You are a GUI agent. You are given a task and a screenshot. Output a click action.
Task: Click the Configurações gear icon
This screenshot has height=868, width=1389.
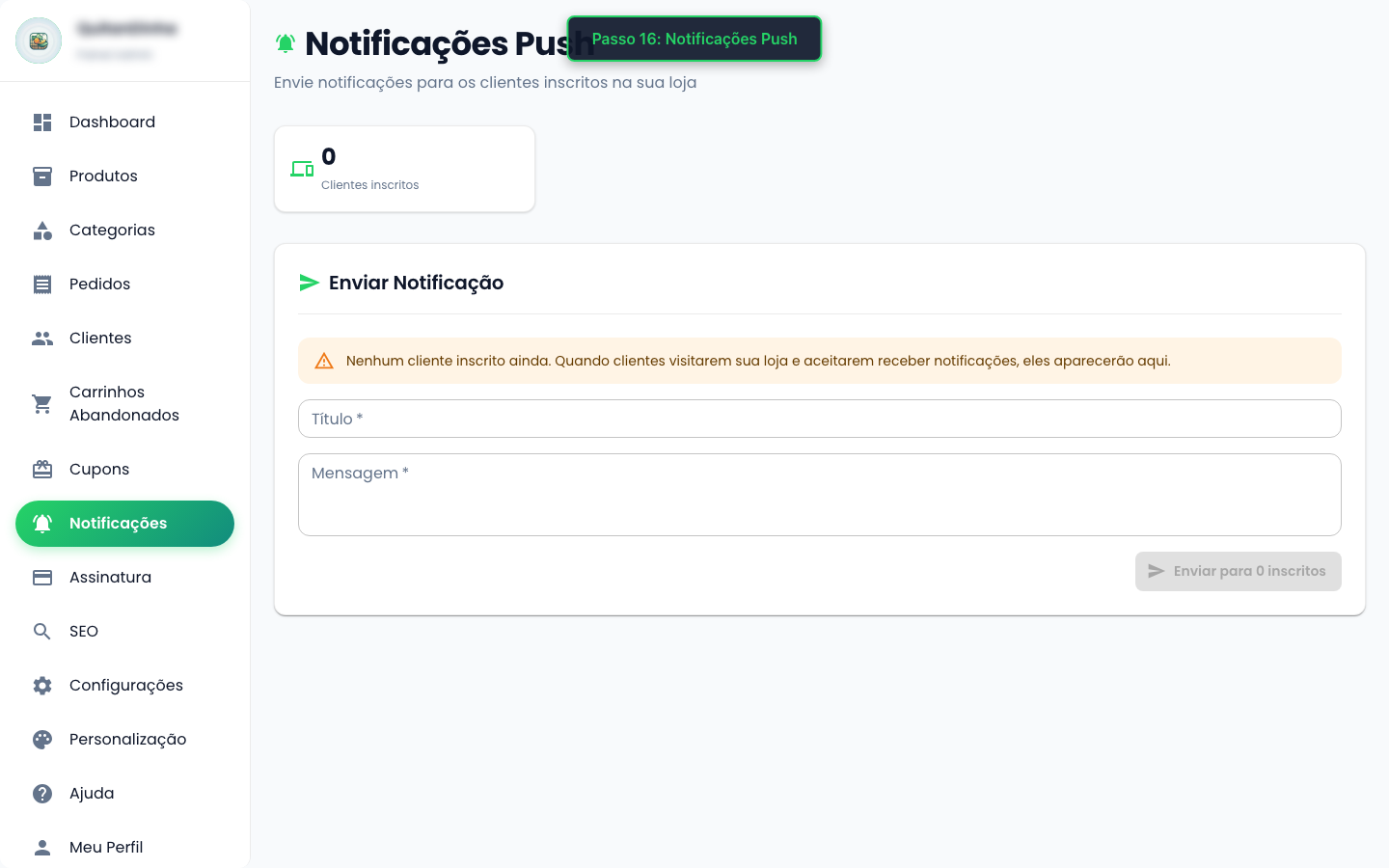[x=42, y=686]
